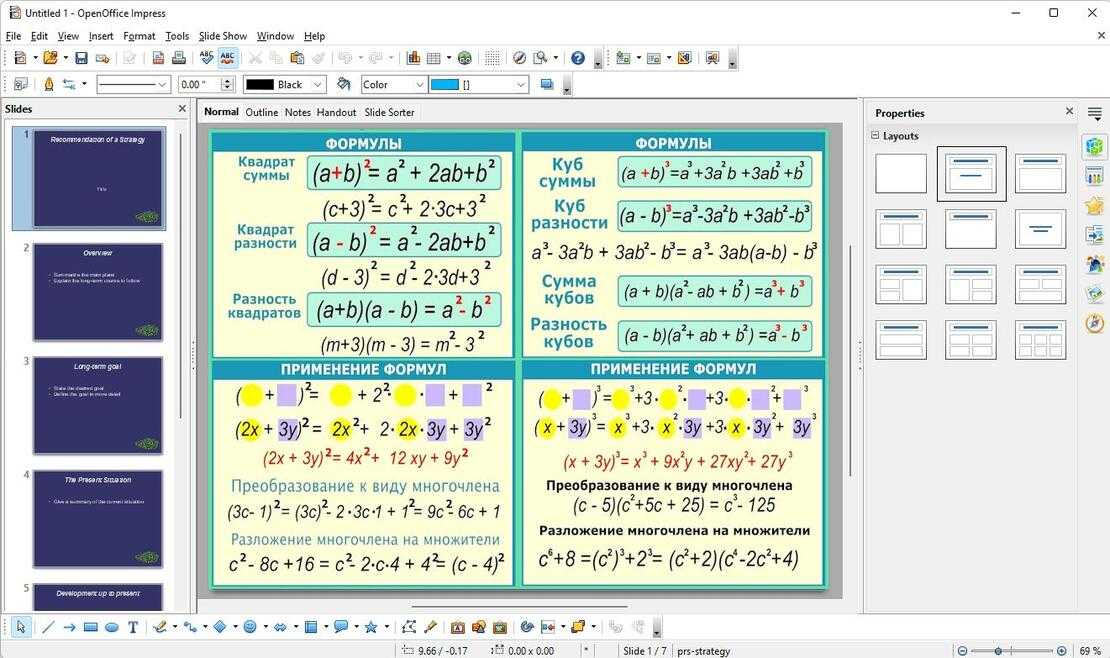This screenshot has width=1110, height=658.
Task: Open the Navigator sidebar compass icon
Action: [1094, 323]
